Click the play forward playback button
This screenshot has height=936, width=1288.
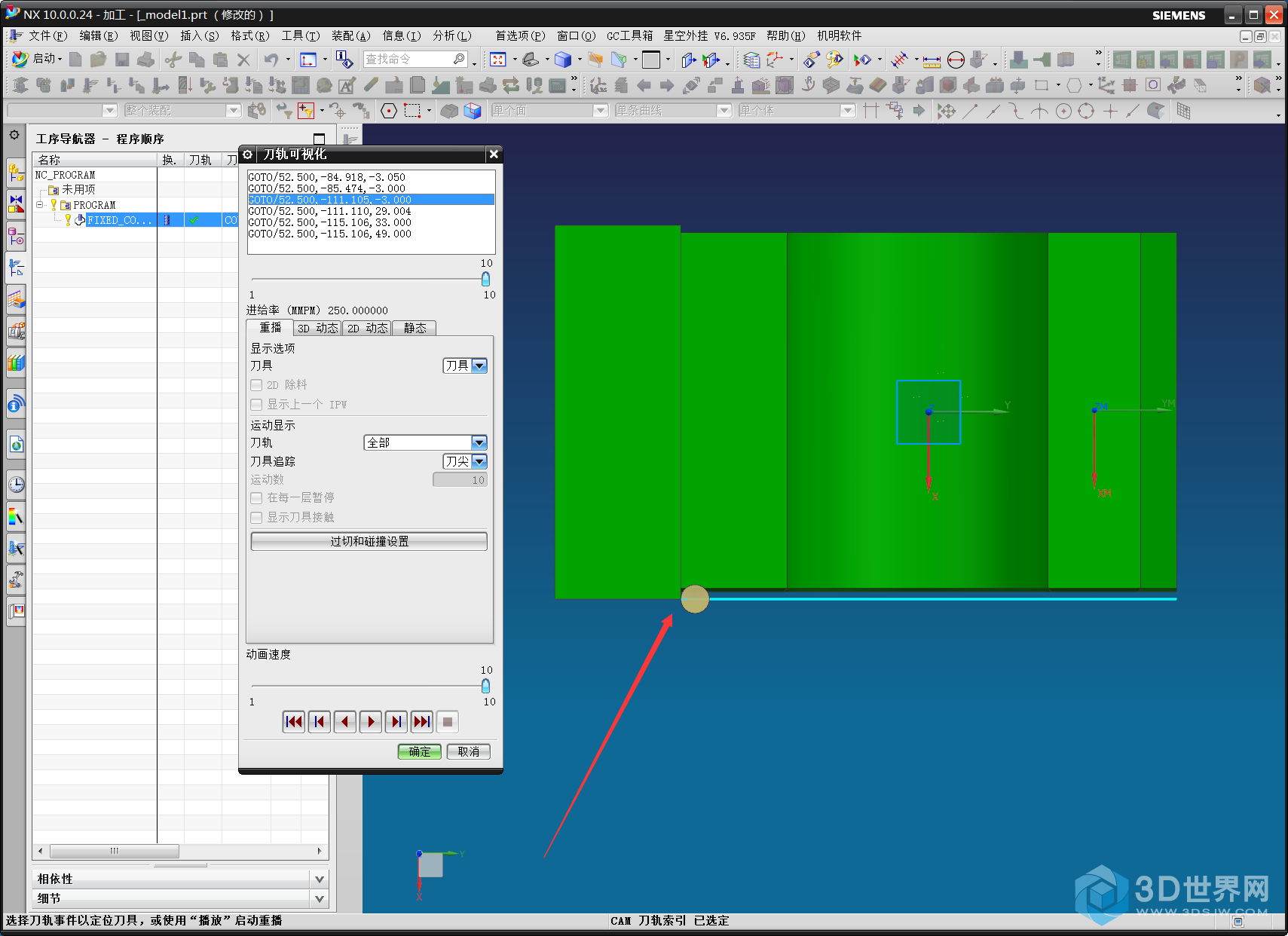pyautogui.click(x=370, y=722)
